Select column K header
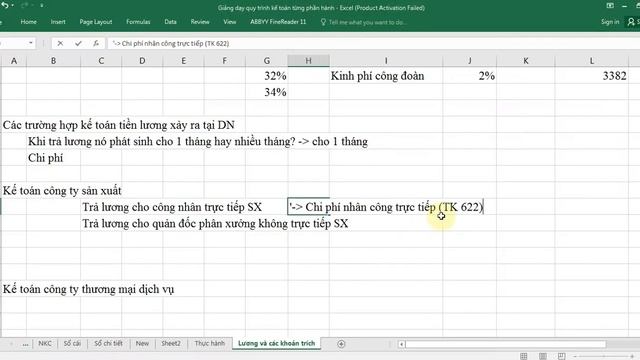The image size is (640, 360). click(526, 61)
